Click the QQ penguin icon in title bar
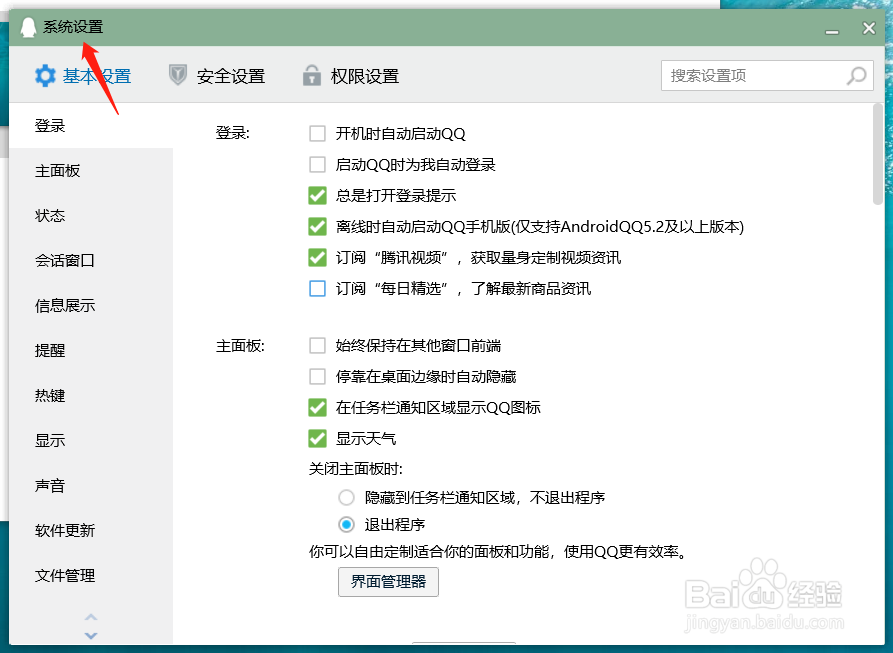 click(x=28, y=27)
